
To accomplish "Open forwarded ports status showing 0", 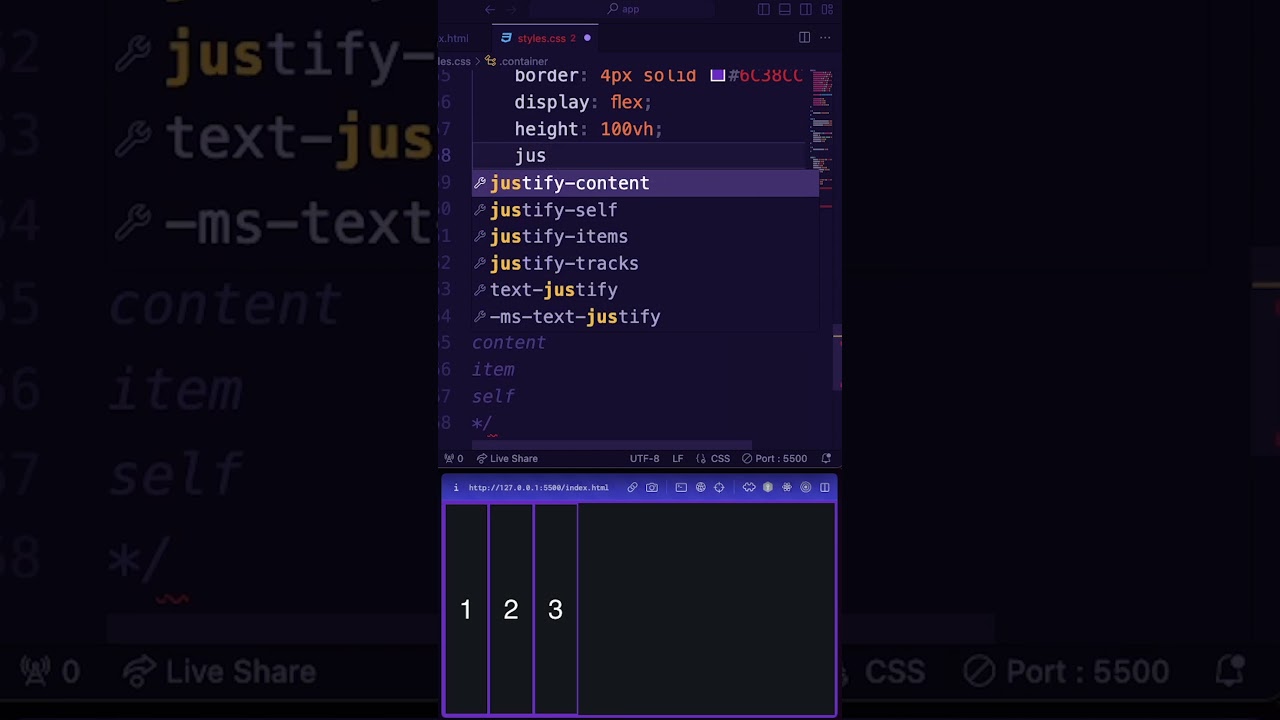I will (x=454, y=458).
